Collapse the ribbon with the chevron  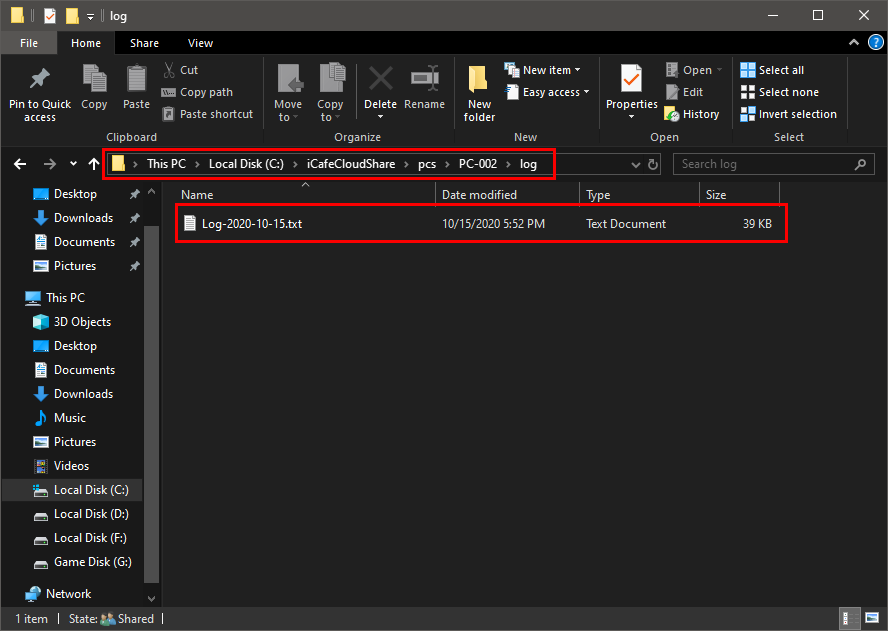853,43
